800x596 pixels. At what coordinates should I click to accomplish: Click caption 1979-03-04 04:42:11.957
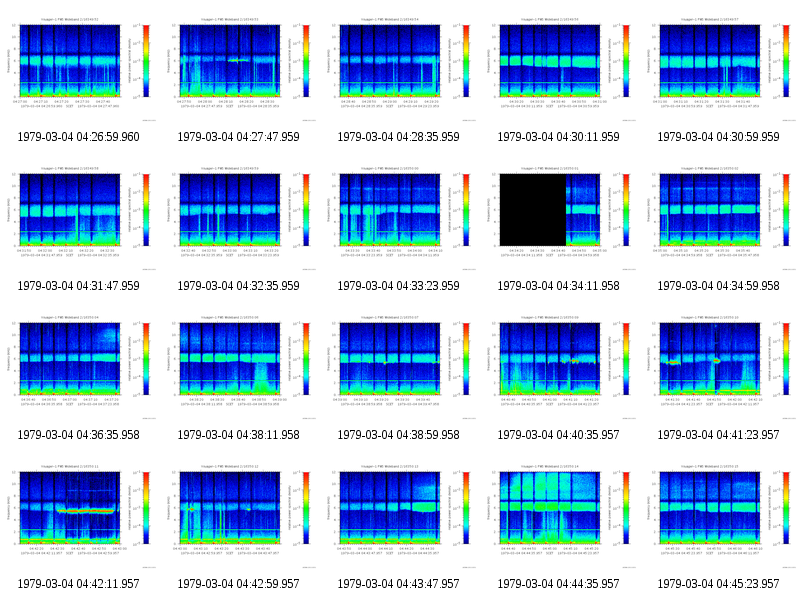(x=78, y=584)
